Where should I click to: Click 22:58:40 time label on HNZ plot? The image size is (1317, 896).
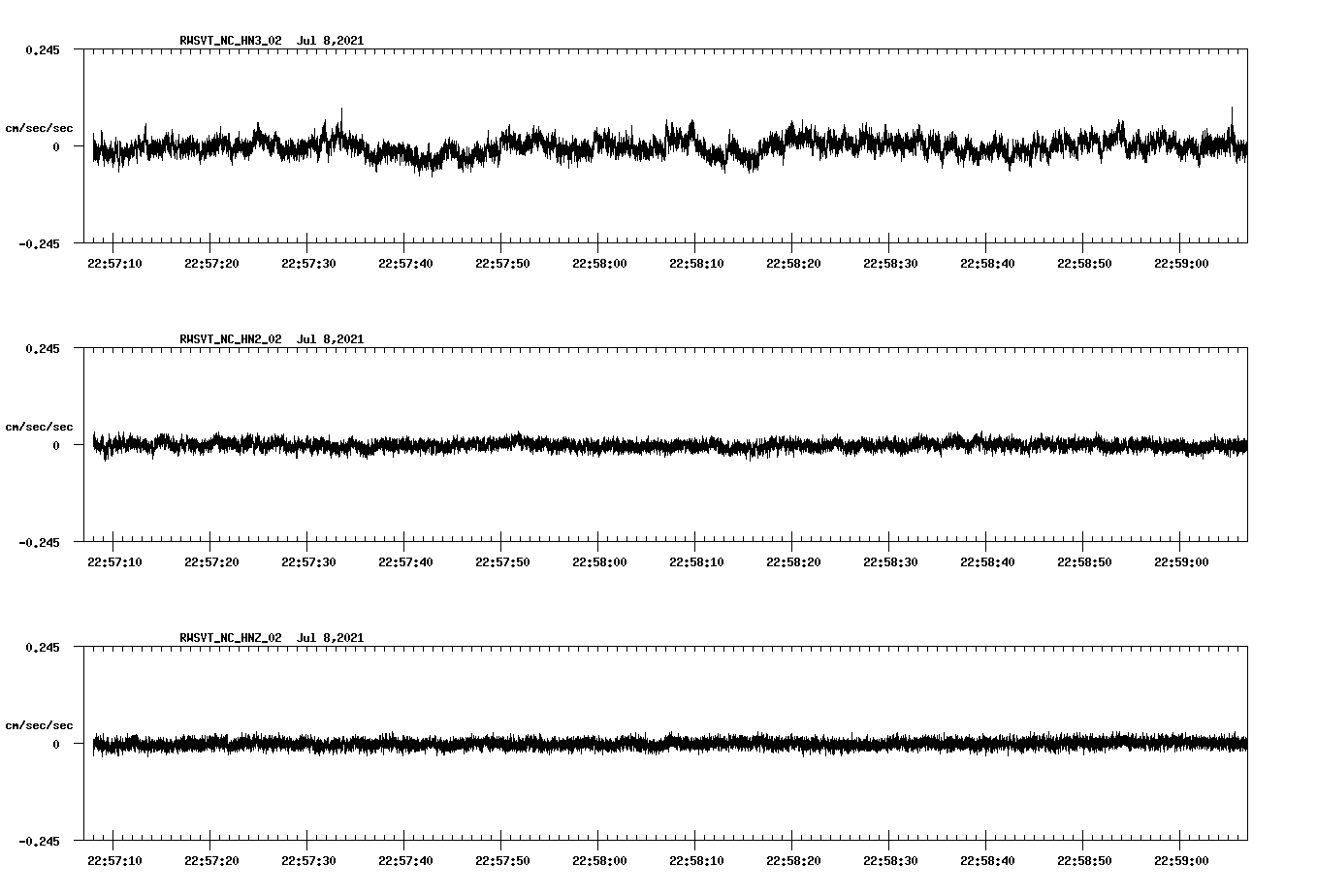click(x=987, y=861)
